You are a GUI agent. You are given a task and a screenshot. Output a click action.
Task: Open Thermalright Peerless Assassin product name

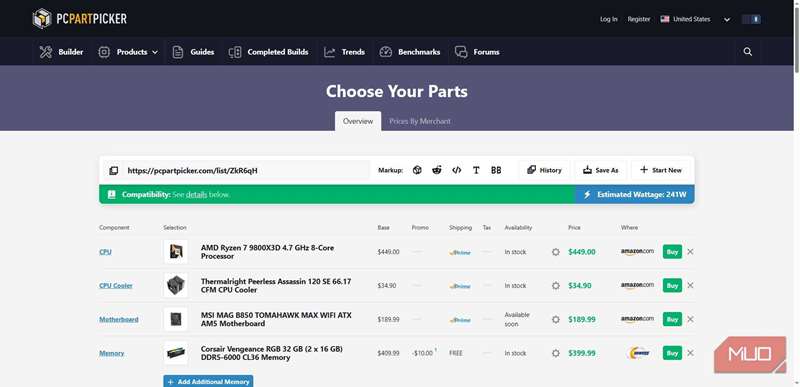tap(276, 286)
